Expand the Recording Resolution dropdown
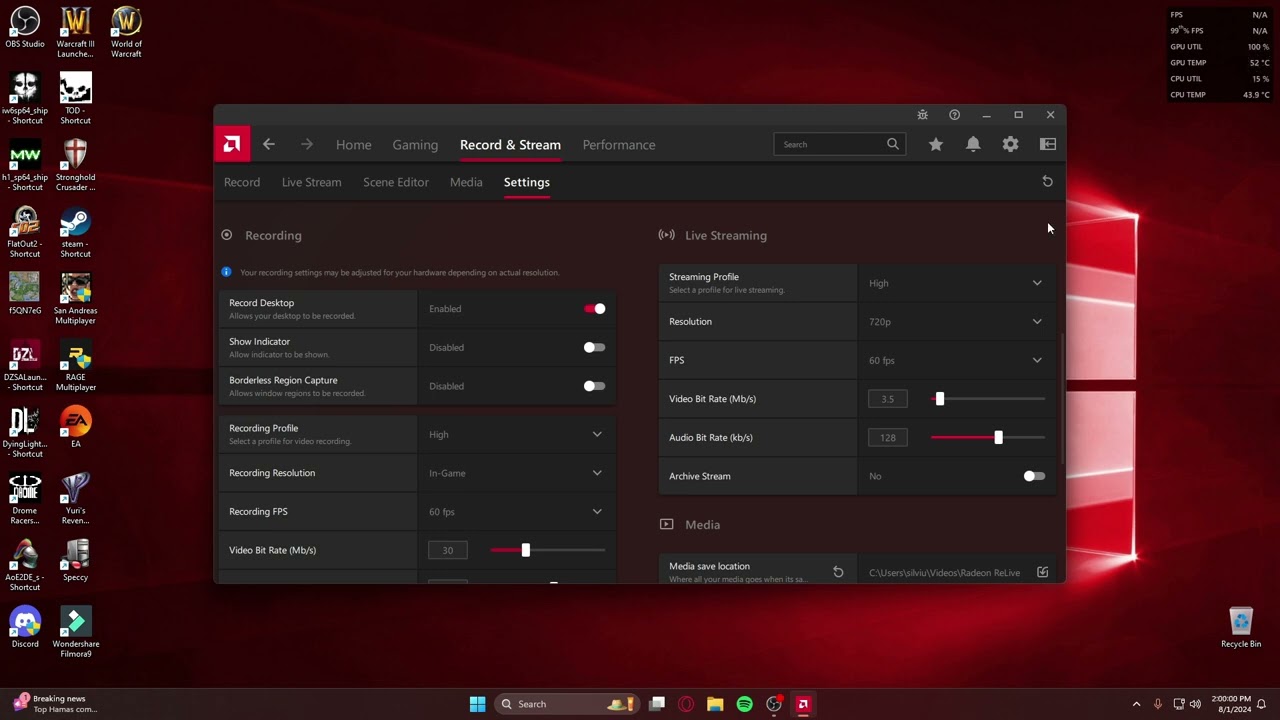The height and width of the screenshot is (720, 1280). 516,473
